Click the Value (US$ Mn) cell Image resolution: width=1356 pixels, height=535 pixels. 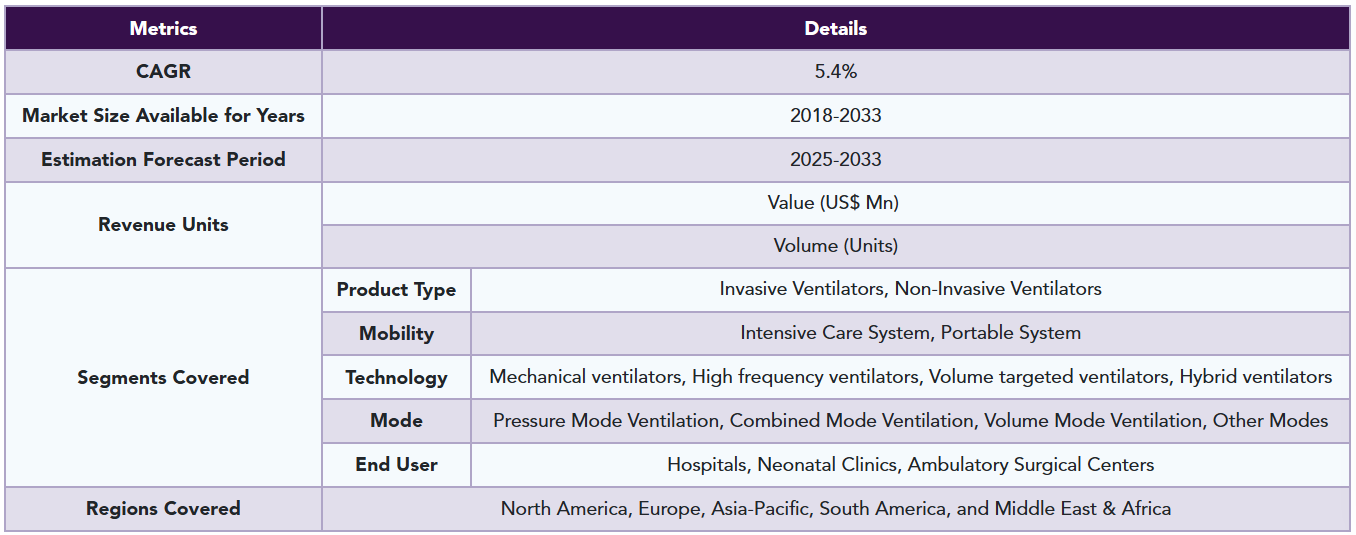835,203
